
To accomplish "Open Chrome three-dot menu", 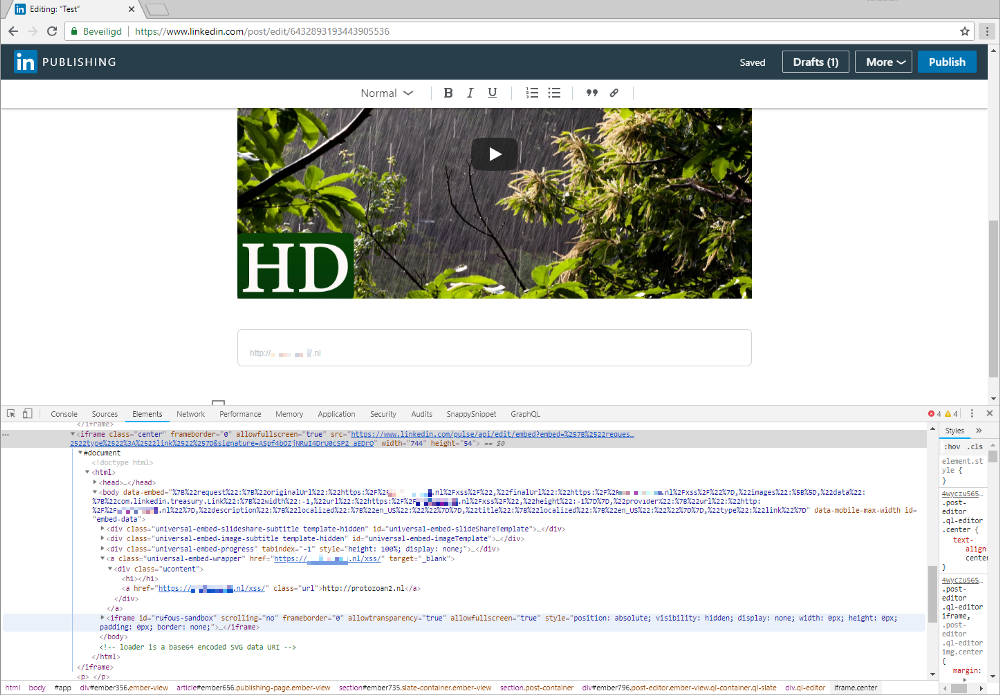I will pos(987,31).
